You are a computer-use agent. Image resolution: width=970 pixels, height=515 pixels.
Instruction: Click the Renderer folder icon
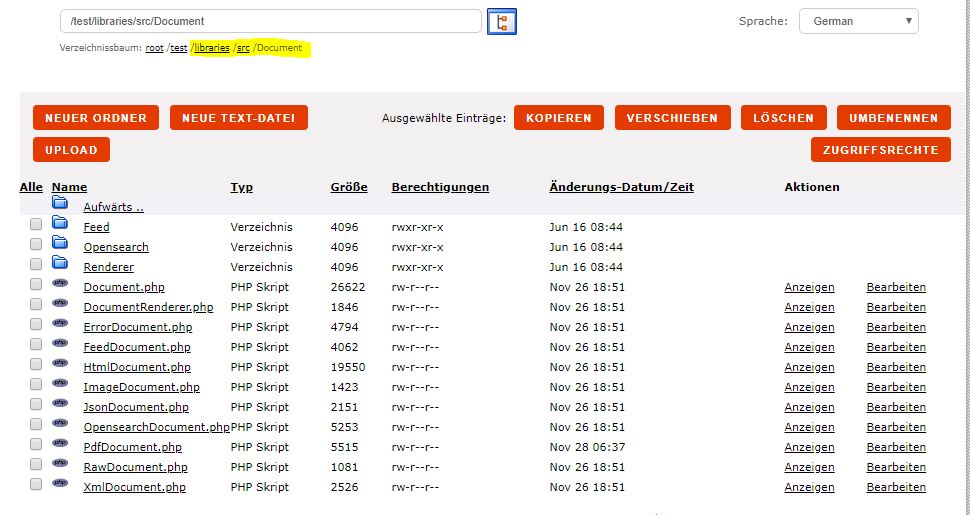[x=60, y=264]
